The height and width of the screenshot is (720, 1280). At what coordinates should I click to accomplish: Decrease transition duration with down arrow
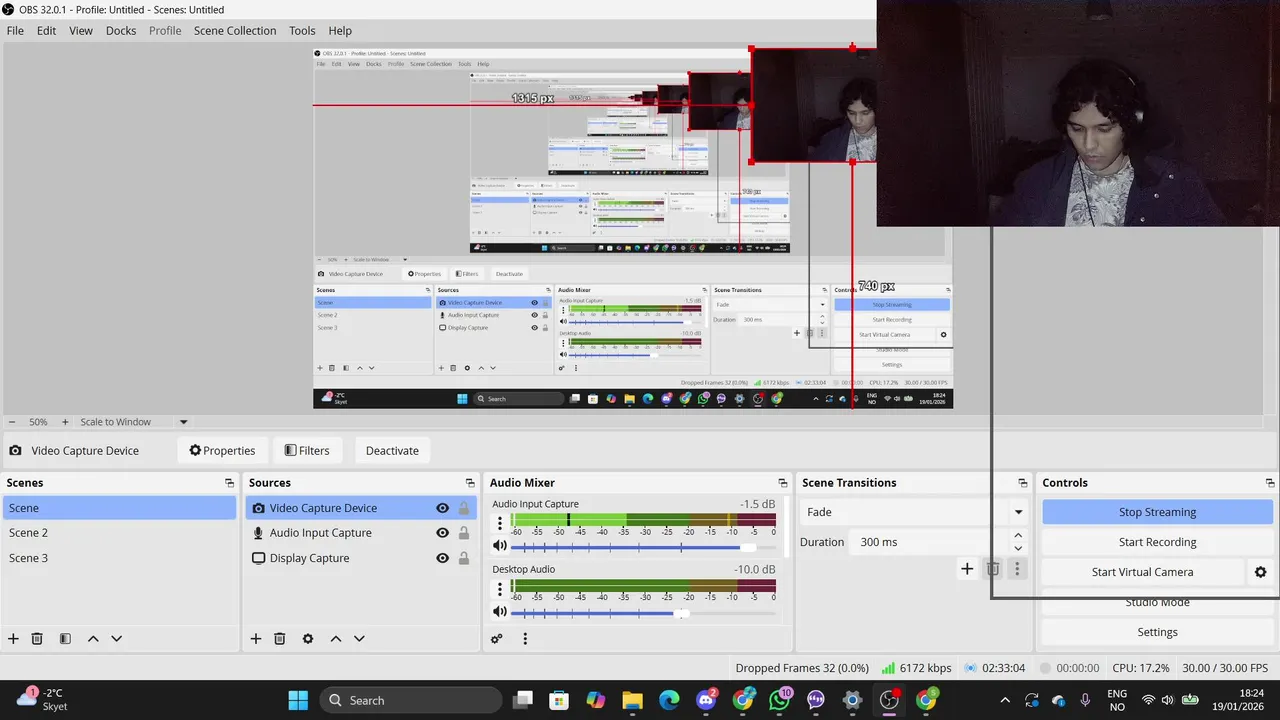[x=1018, y=548]
